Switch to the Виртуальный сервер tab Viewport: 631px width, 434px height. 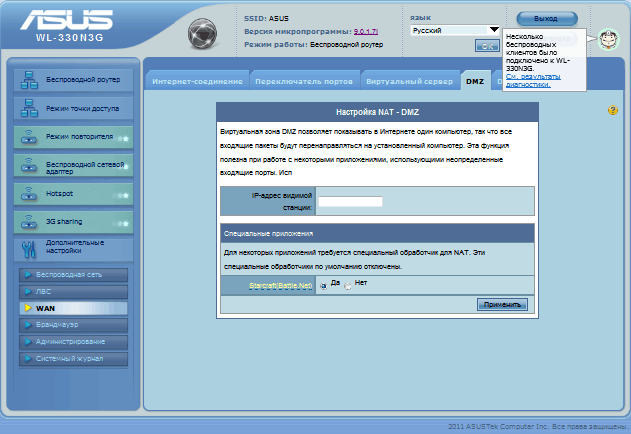pos(410,80)
